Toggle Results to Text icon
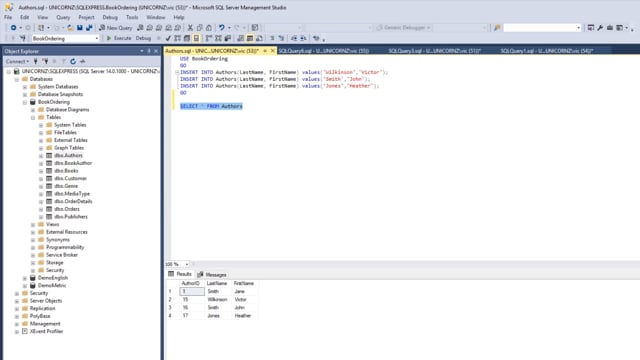The height and width of the screenshot is (360, 640). click(240, 38)
